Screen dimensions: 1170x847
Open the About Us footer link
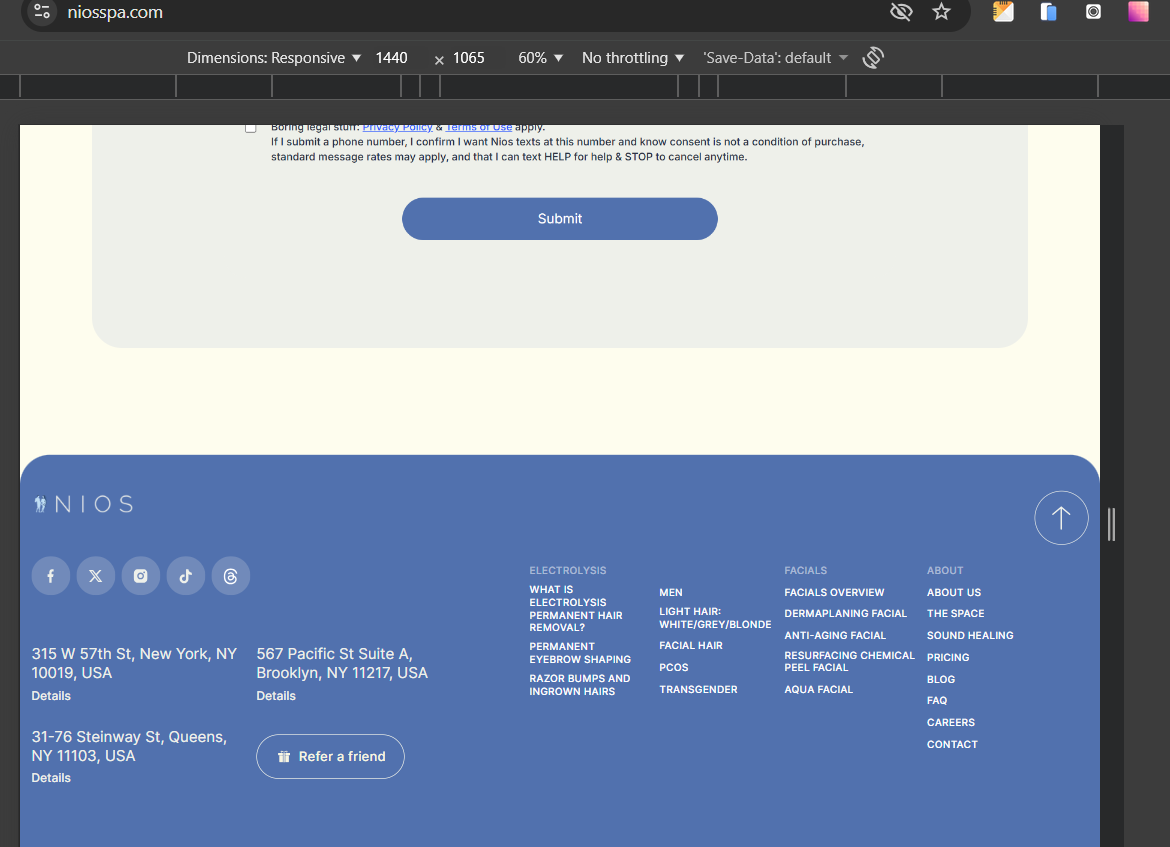(x=954, y=593)
